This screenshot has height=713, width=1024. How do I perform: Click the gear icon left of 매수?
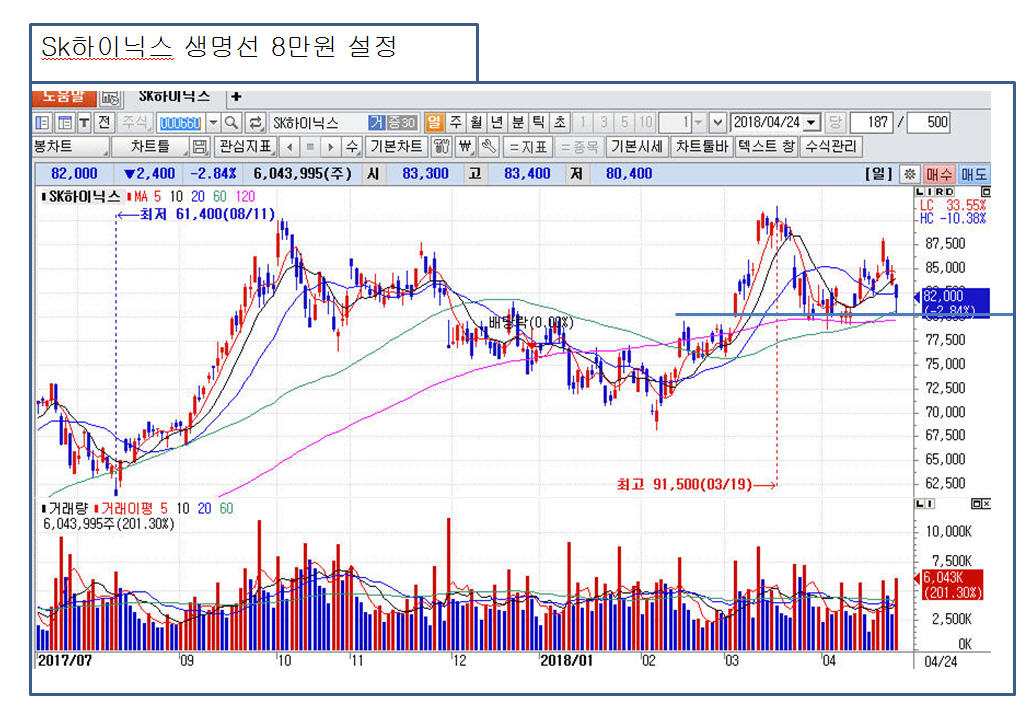[x=908, y=173]
